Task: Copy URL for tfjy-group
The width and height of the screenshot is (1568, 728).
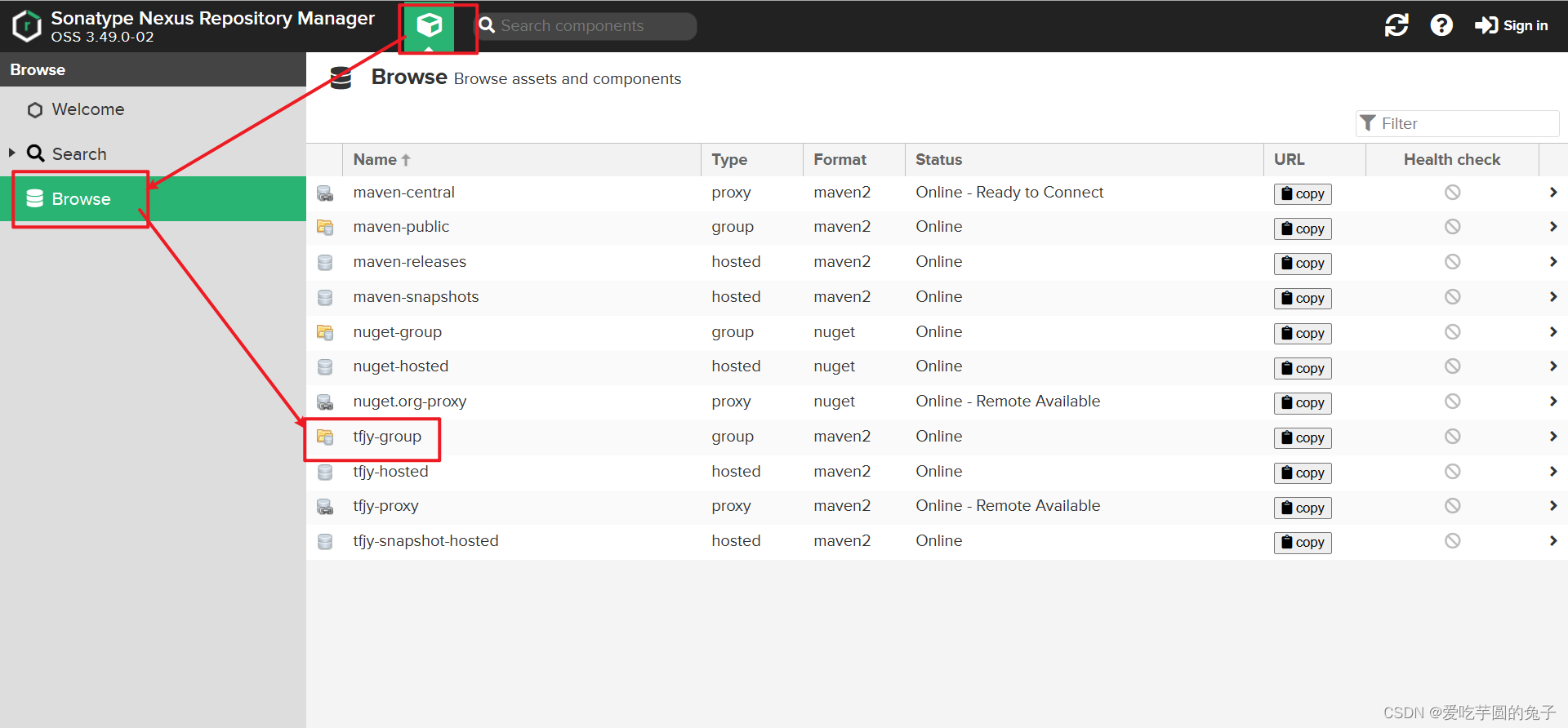Action: [1303, 437]
